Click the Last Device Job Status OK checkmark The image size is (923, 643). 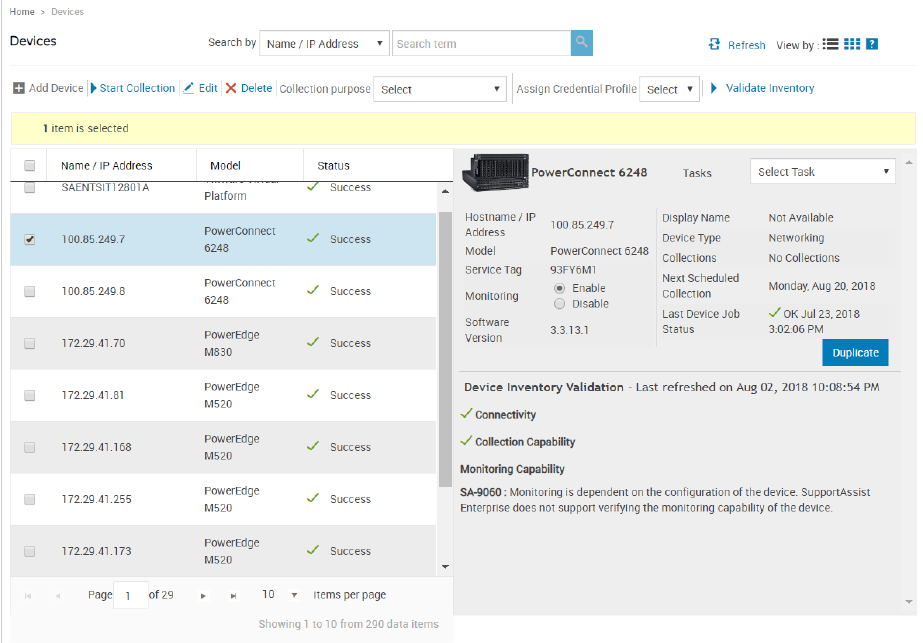(x=775, y=313)
